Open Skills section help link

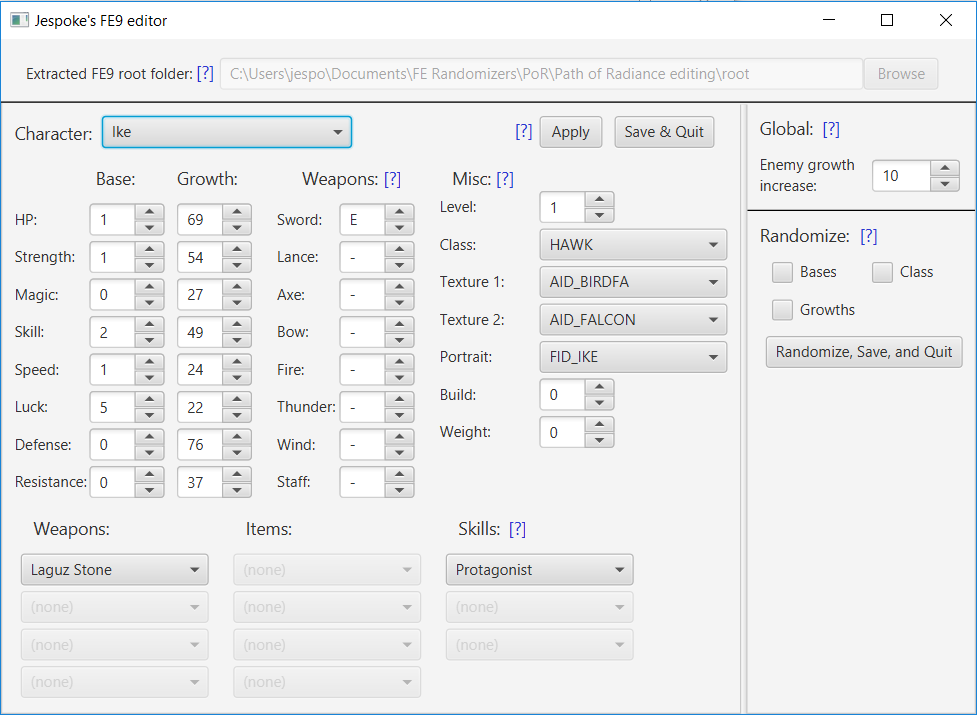[517, 529]
